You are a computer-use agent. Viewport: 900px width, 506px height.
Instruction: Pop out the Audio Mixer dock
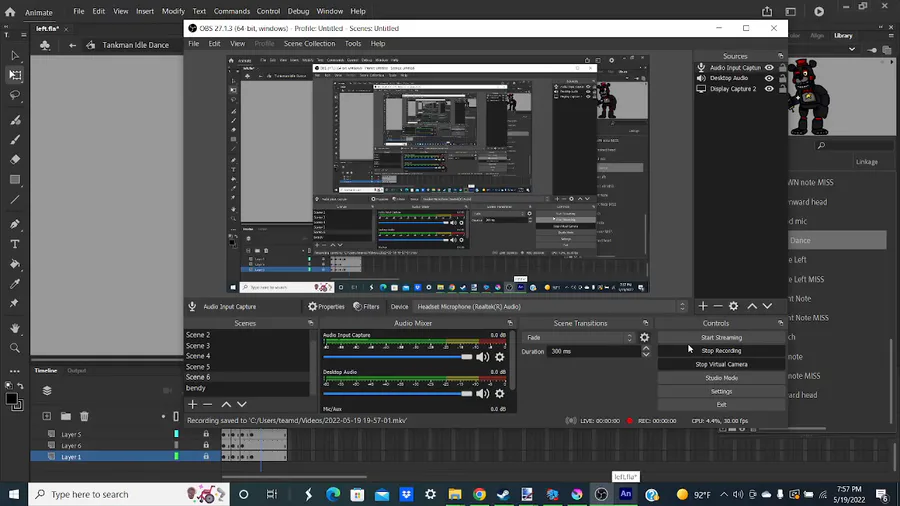click(510, 323)
